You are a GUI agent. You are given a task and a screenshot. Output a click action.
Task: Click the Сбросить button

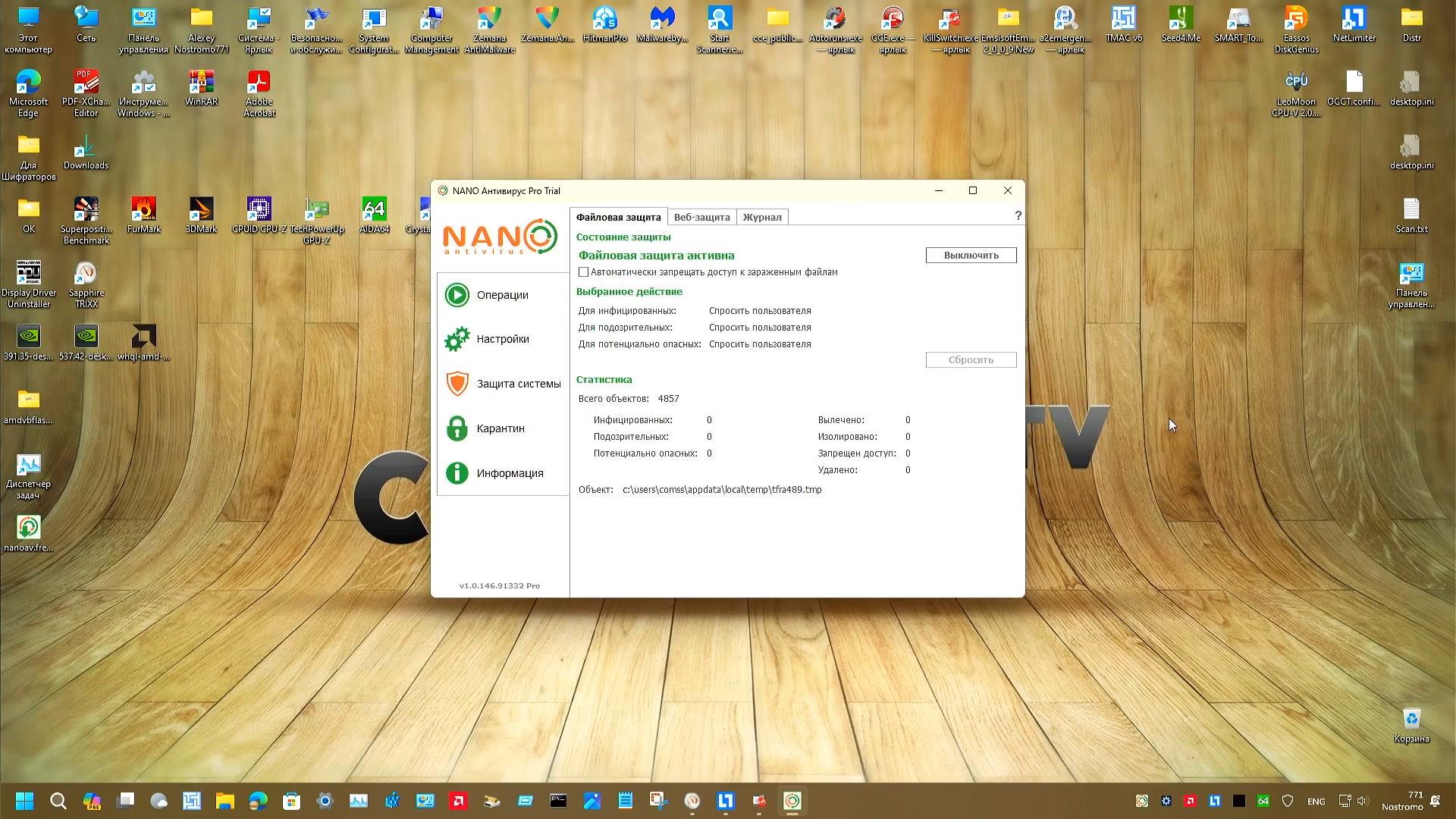pyautogui.click(x=971, y=360)
